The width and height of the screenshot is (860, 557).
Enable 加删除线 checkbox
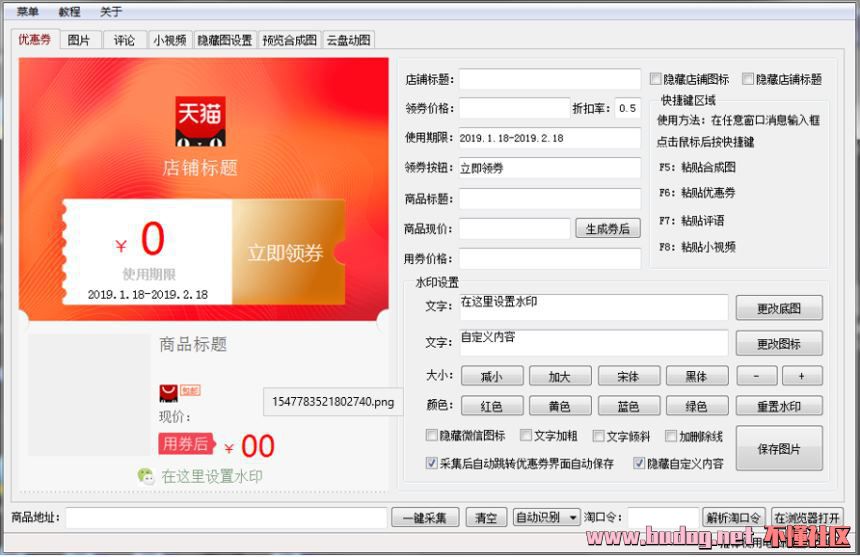click(671, 436)
